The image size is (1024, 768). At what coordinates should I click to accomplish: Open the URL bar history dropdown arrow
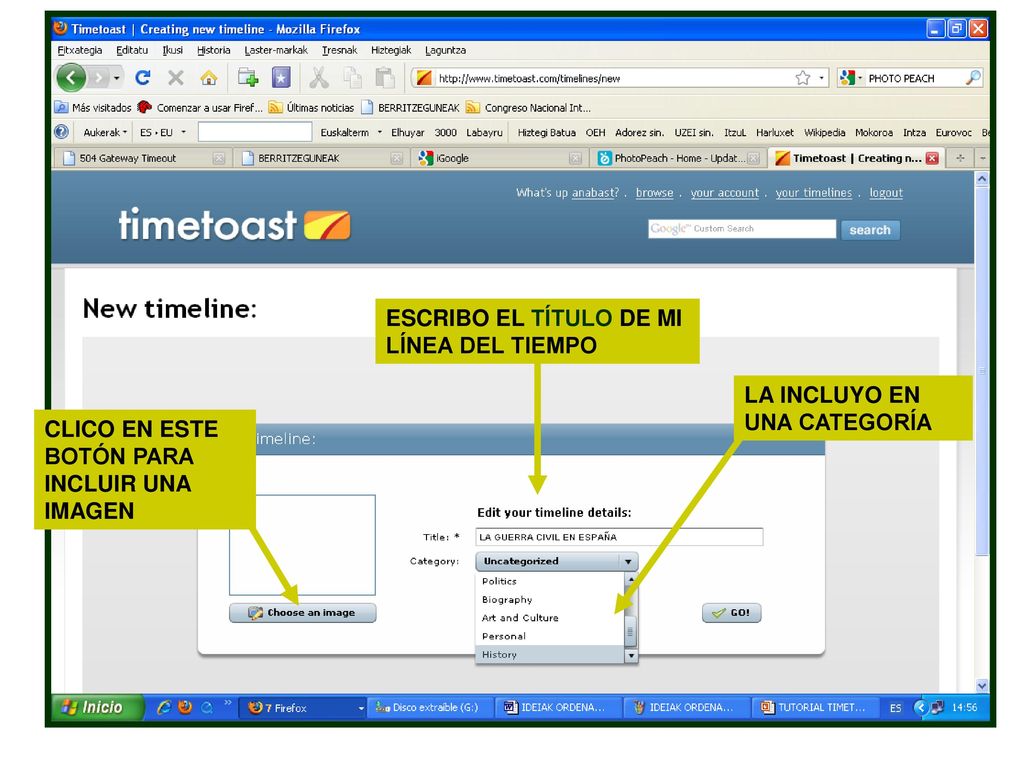(x=821, y=78)
